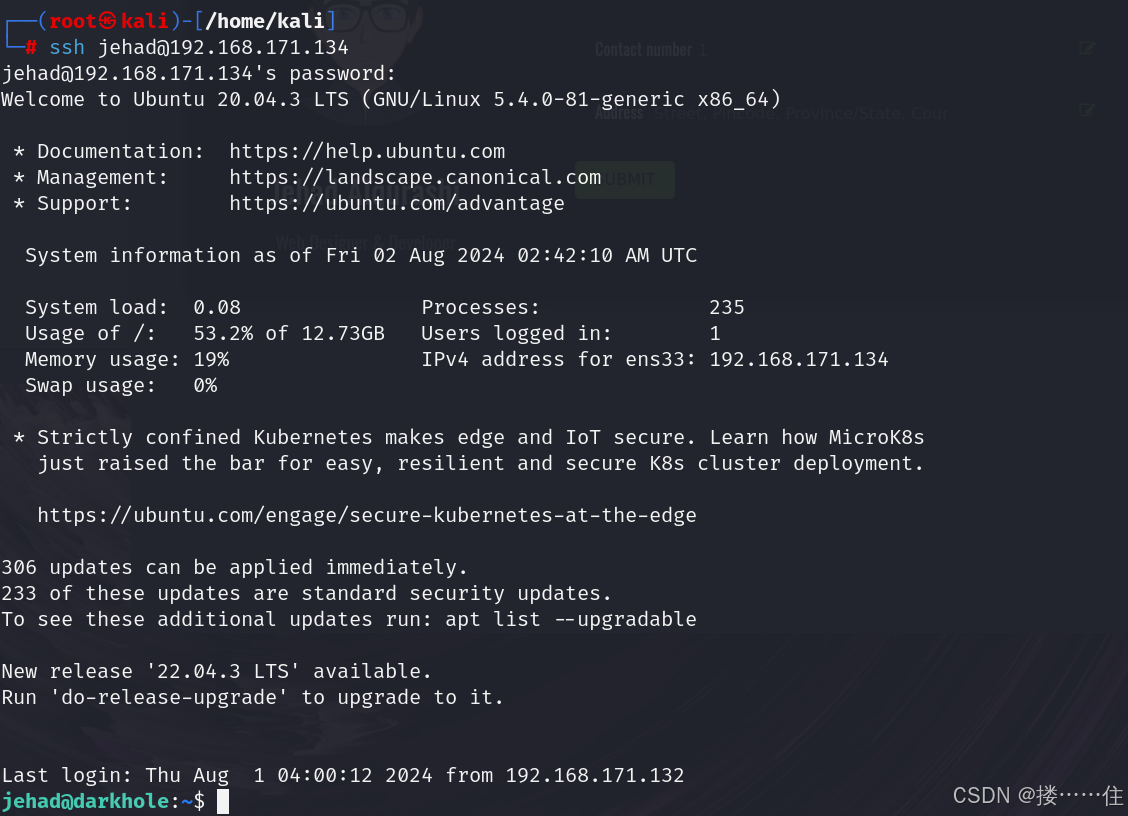Click the ens33 IPv4 address 192.168.171.134
This screenshot has height=816, width=1128.
pyautogui.click(x=799, y=359)
